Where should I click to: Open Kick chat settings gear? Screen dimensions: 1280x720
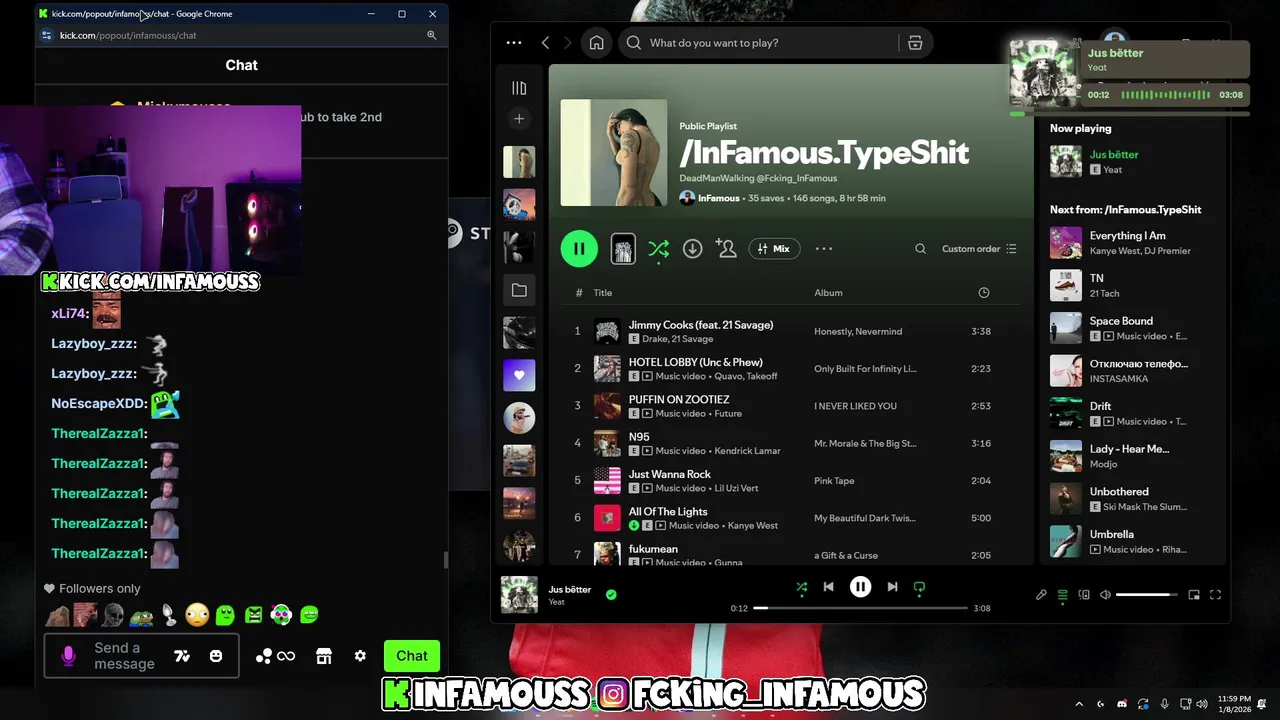tap(360, 656)
